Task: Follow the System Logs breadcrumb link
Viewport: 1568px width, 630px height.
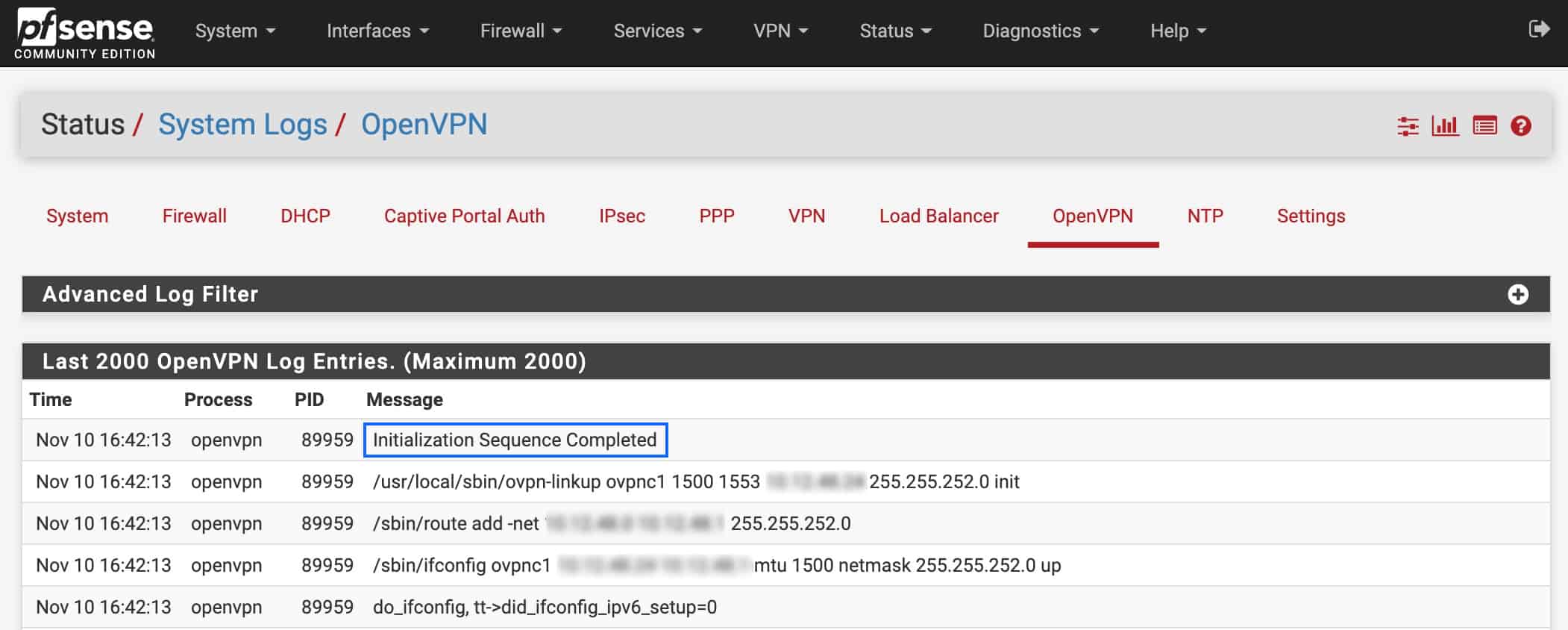Action: (x=242, y=124)
